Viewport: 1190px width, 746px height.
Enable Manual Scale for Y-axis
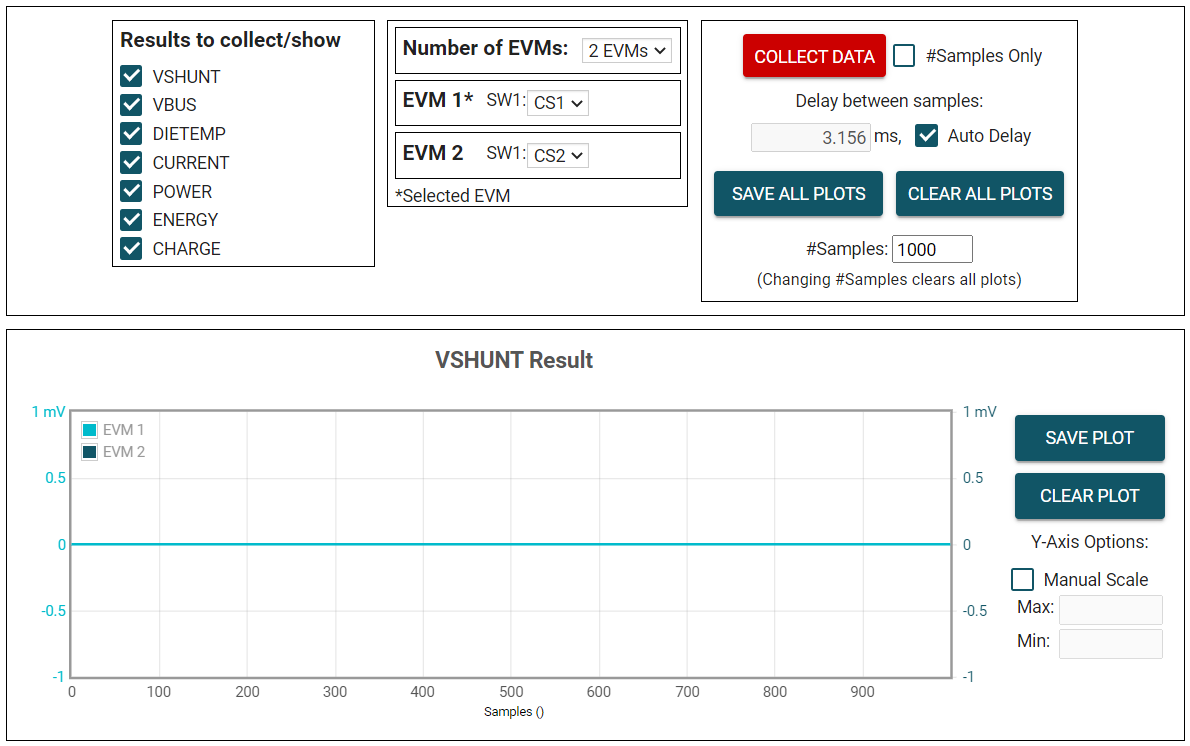tap(1022, 580)
